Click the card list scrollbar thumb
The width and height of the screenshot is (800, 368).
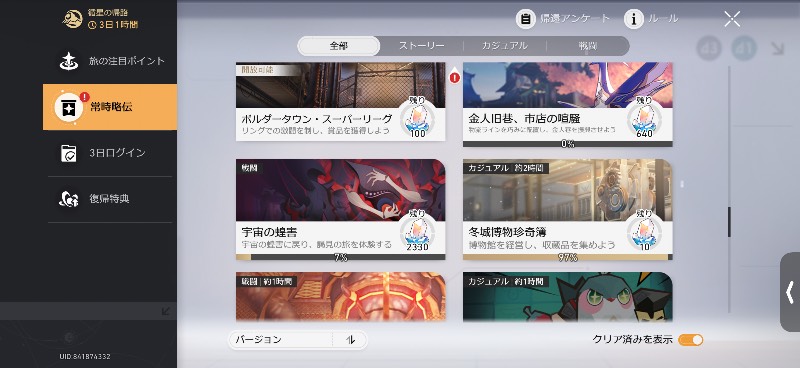point(729,222)
